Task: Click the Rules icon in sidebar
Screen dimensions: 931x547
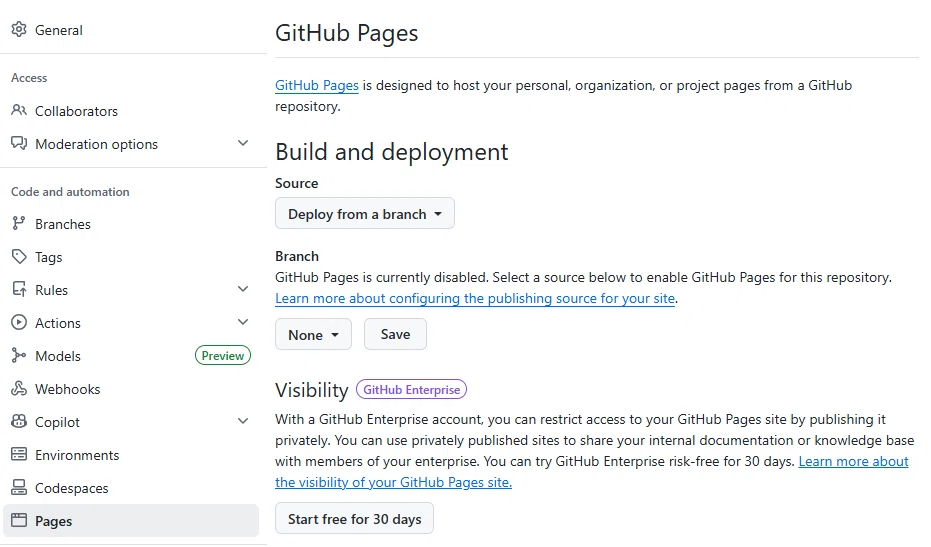Action: coord(19,289)
